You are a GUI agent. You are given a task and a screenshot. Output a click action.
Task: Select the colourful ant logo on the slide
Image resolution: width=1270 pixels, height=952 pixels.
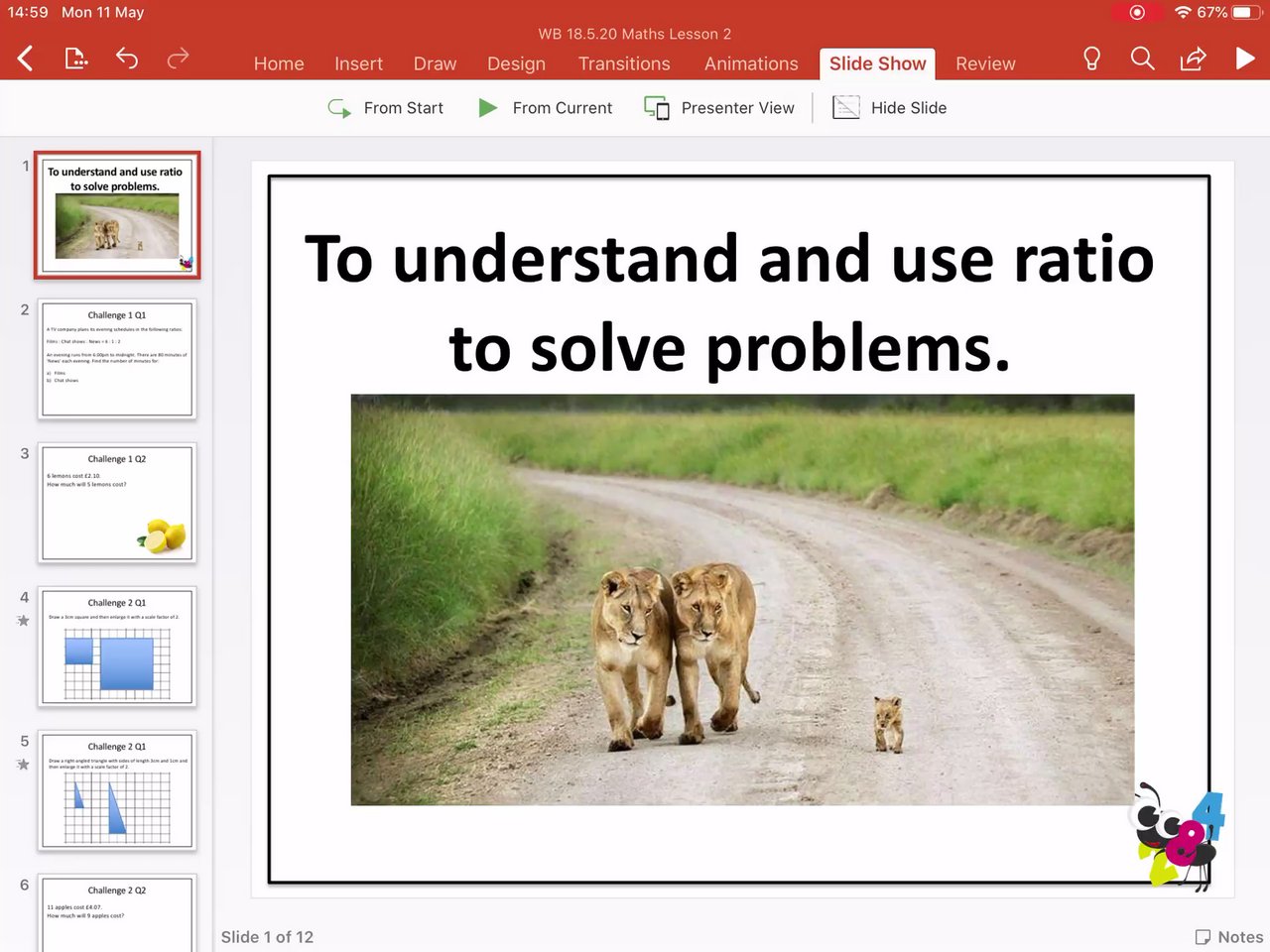[x=1177, y=838]
